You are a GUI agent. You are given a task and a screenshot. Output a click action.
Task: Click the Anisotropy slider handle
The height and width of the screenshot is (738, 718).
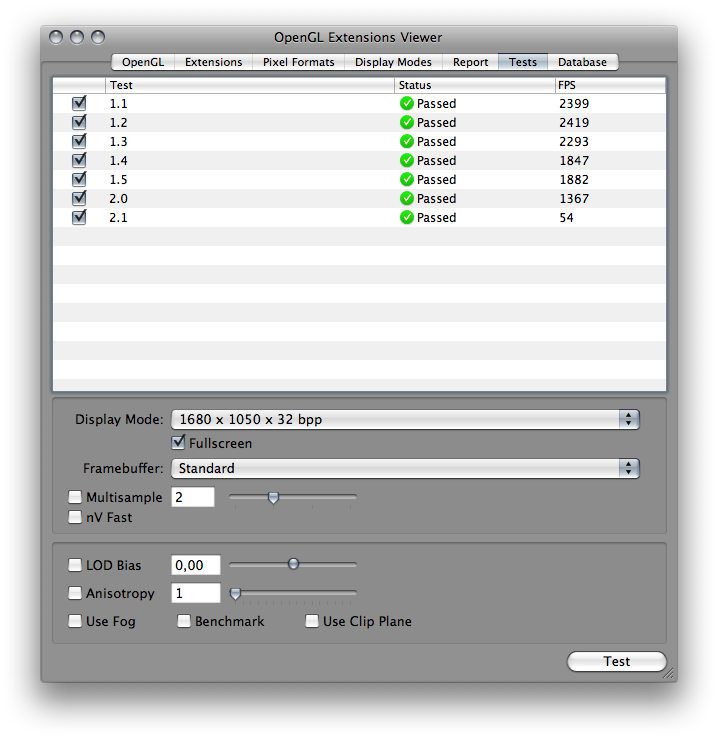pyautogui.click(x=235, y=594)
